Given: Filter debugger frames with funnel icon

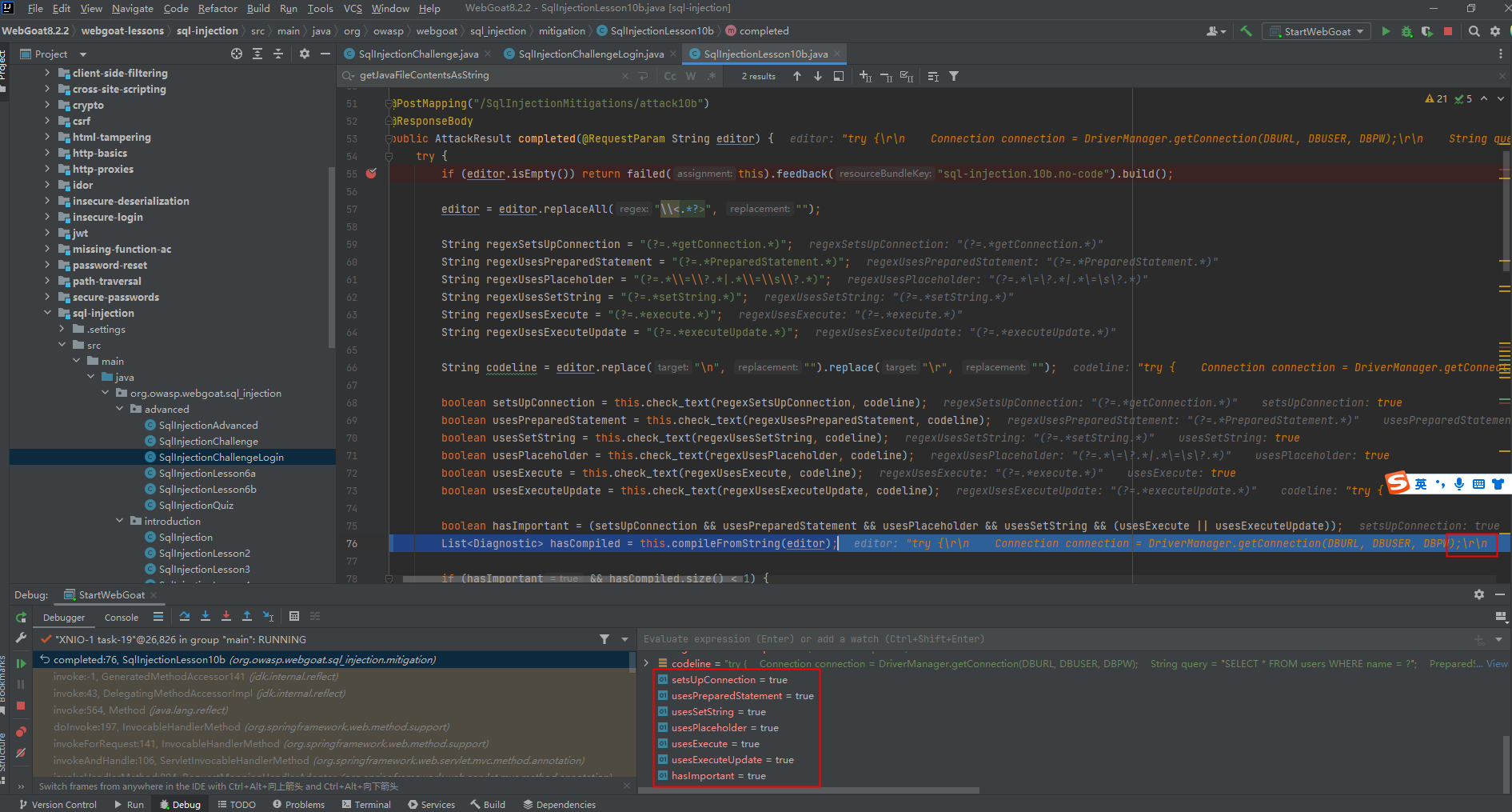Looking at the screenshot, I should point(604,639).
